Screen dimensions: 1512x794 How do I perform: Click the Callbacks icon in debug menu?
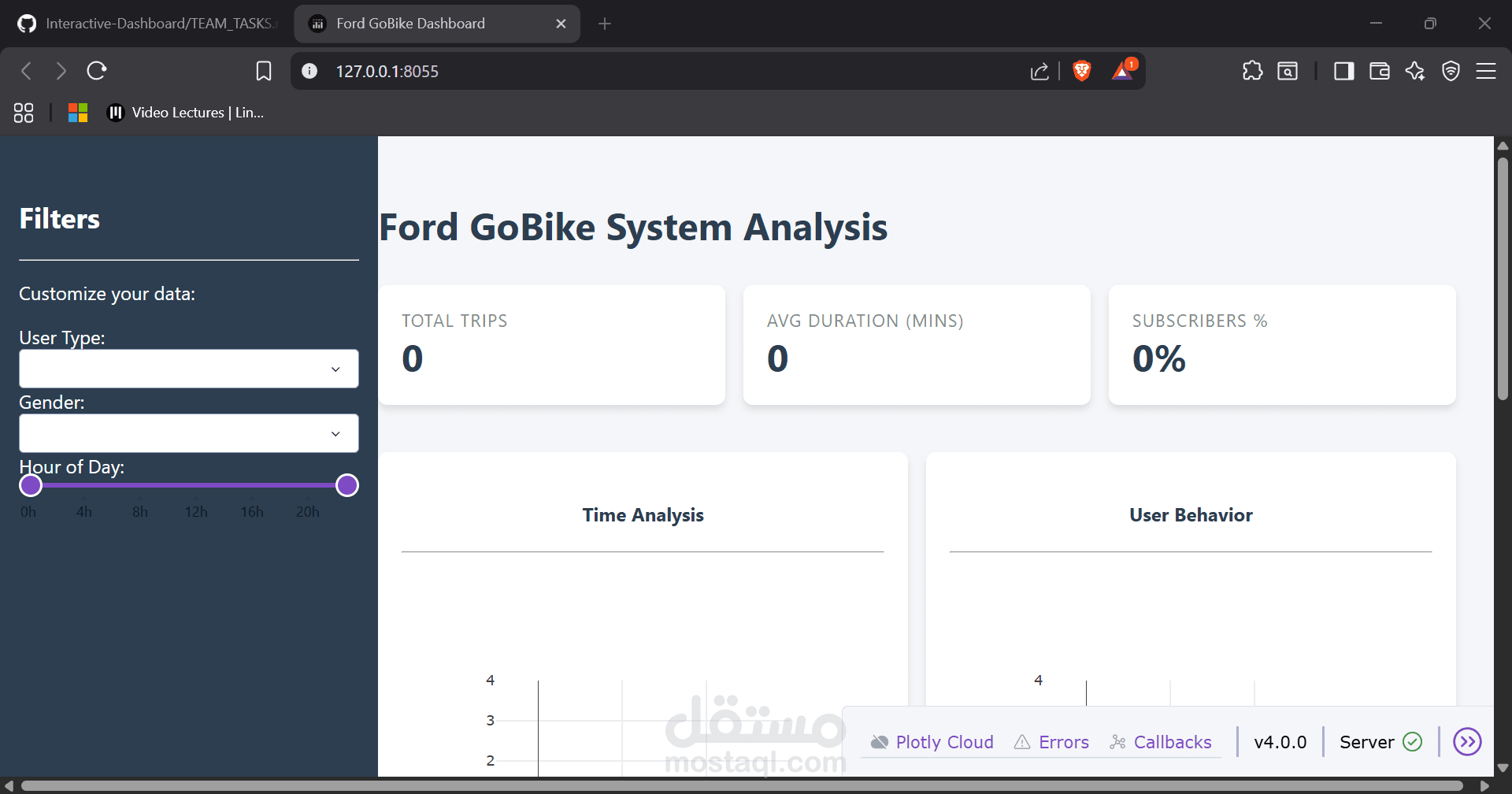tap(1117, 741)
